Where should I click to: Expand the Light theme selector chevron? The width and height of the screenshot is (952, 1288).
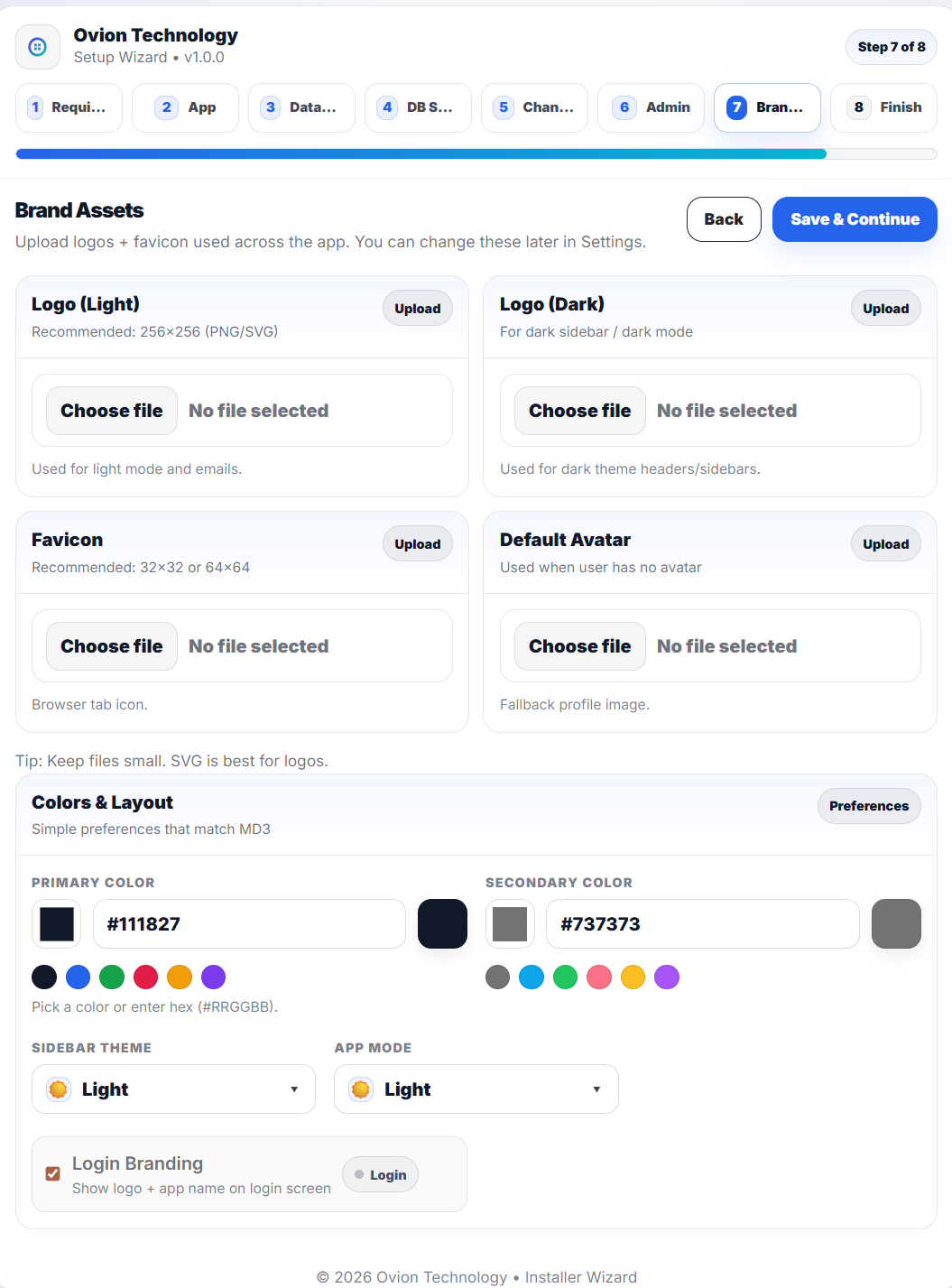click(293, 1089)
